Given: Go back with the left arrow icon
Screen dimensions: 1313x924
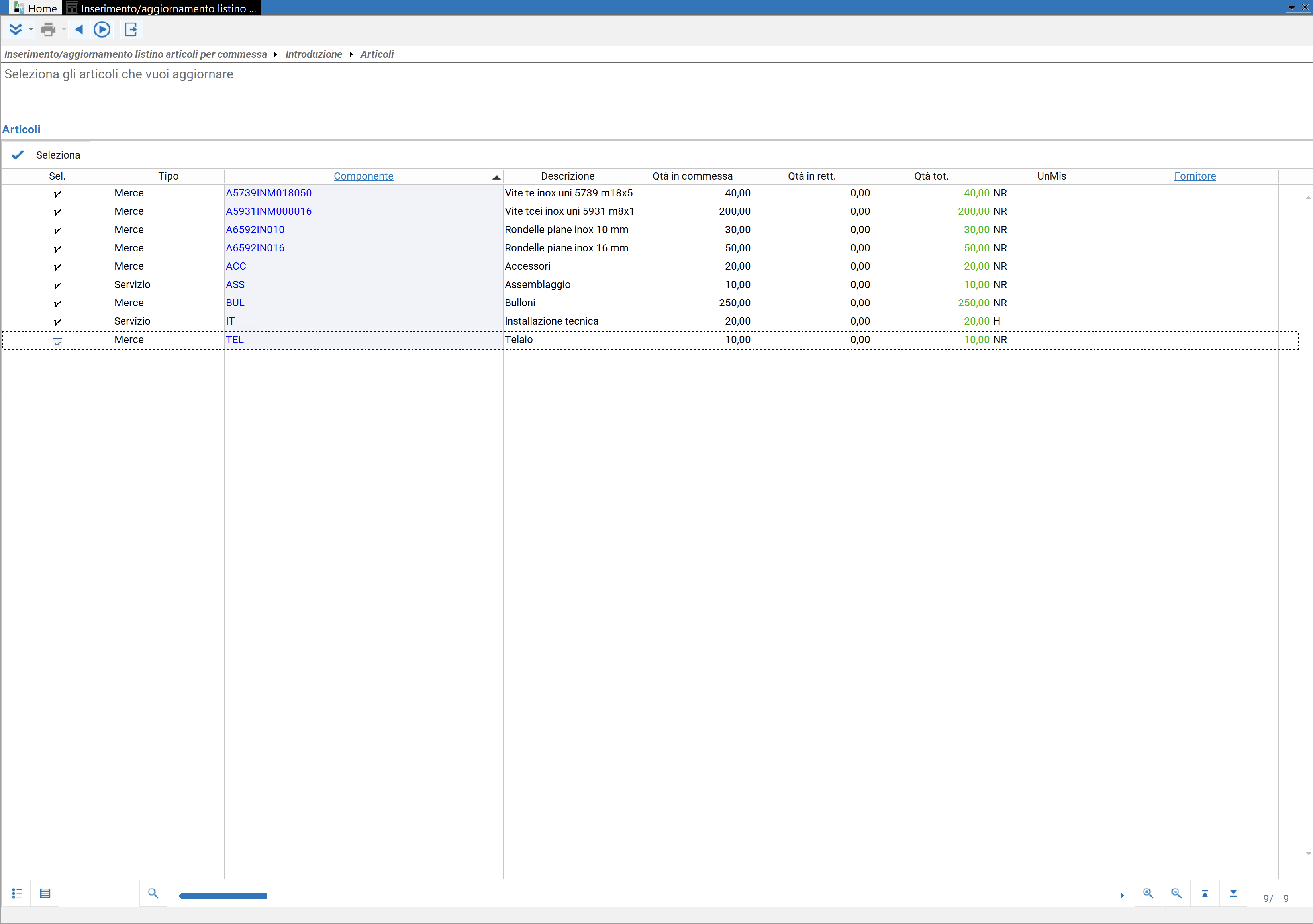Looking at the screenshot, I should click(x=79, y=30).
